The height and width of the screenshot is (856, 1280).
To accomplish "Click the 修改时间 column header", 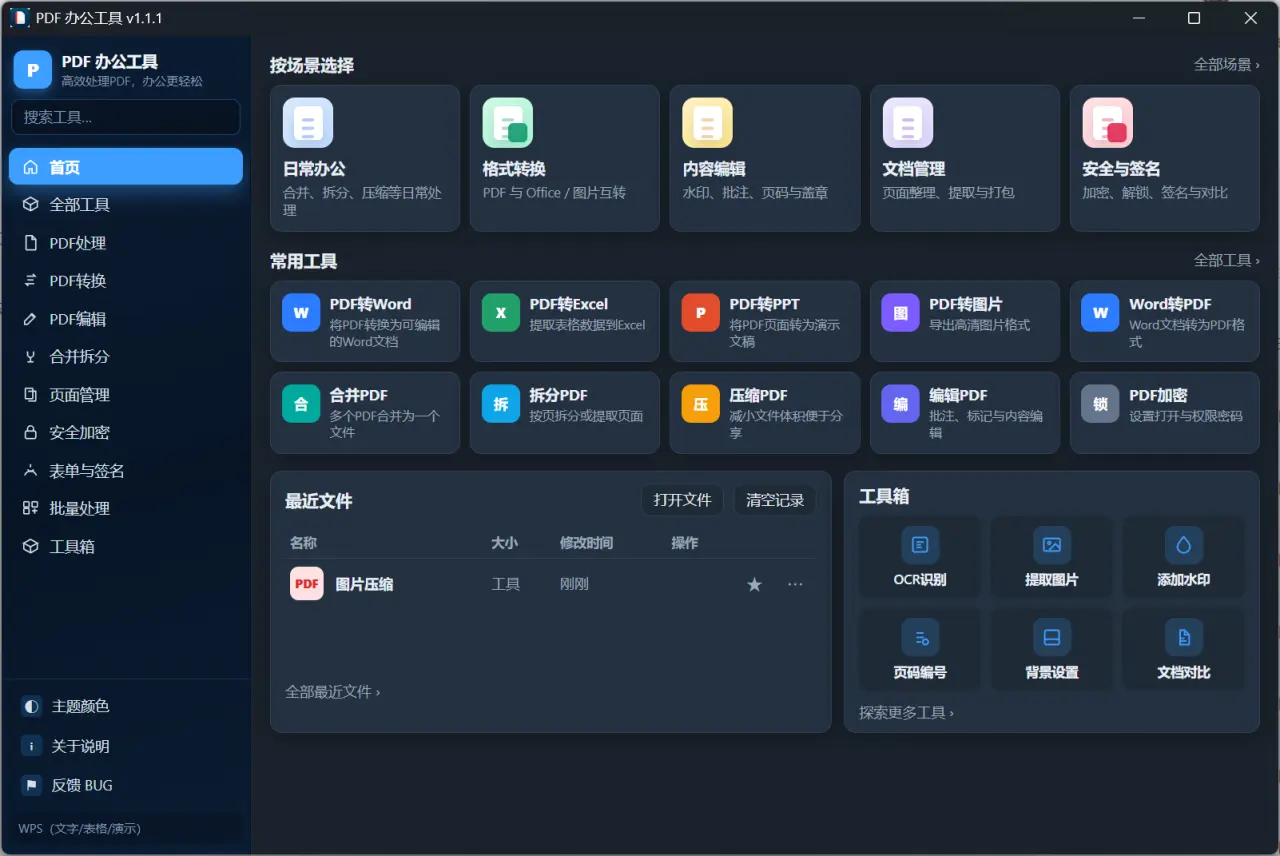I will coord(586,543).
